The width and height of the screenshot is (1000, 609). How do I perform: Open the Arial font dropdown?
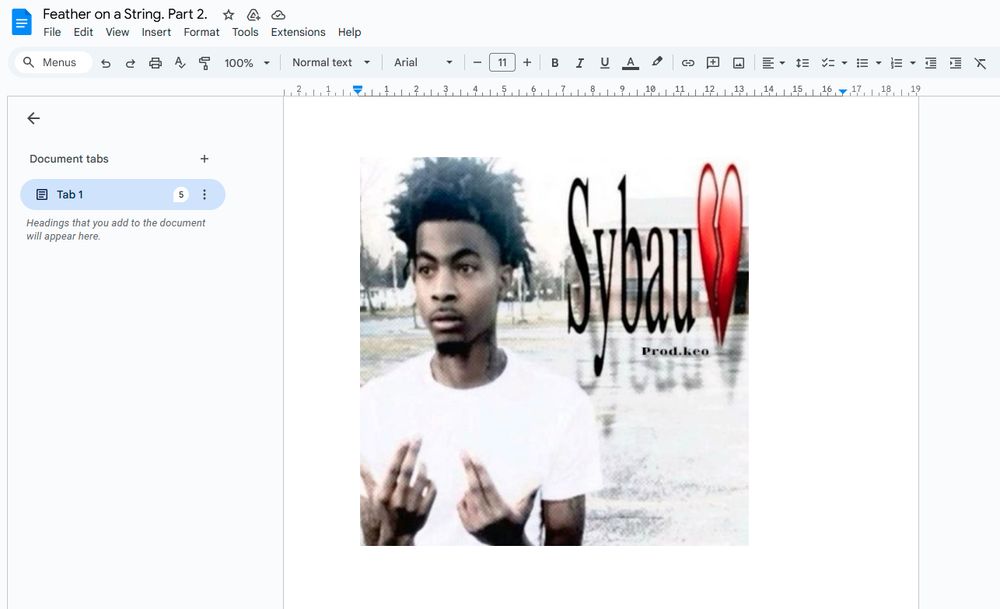coord(420,62)
